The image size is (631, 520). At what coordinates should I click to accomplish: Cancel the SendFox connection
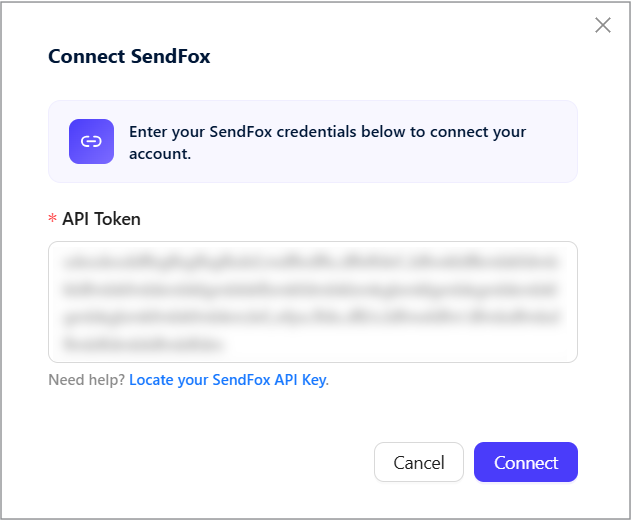[x=419, y=462]
